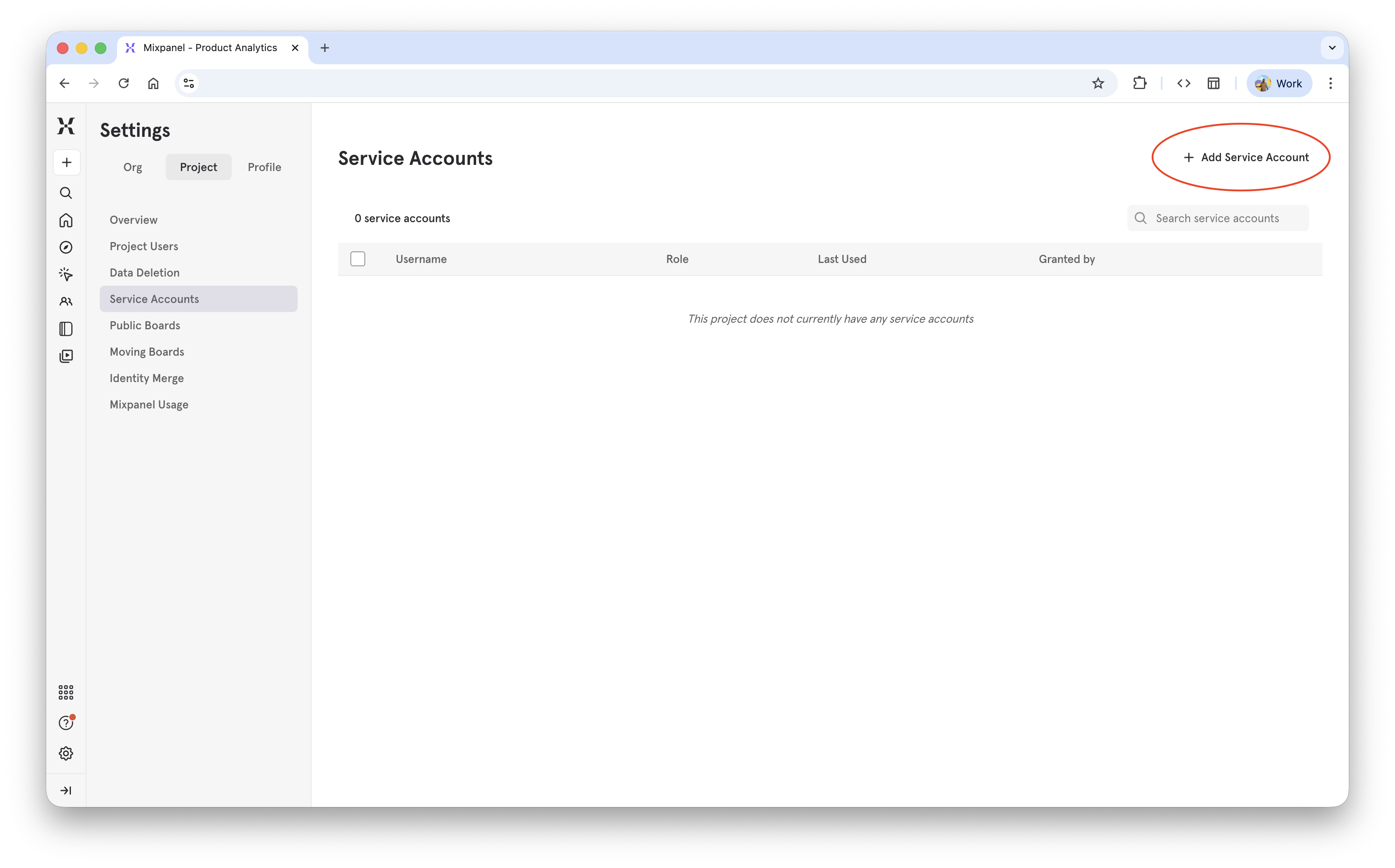Open Session Replay via the video icon
Viewport: 1395px width, 868px height.
click(66, 356)
